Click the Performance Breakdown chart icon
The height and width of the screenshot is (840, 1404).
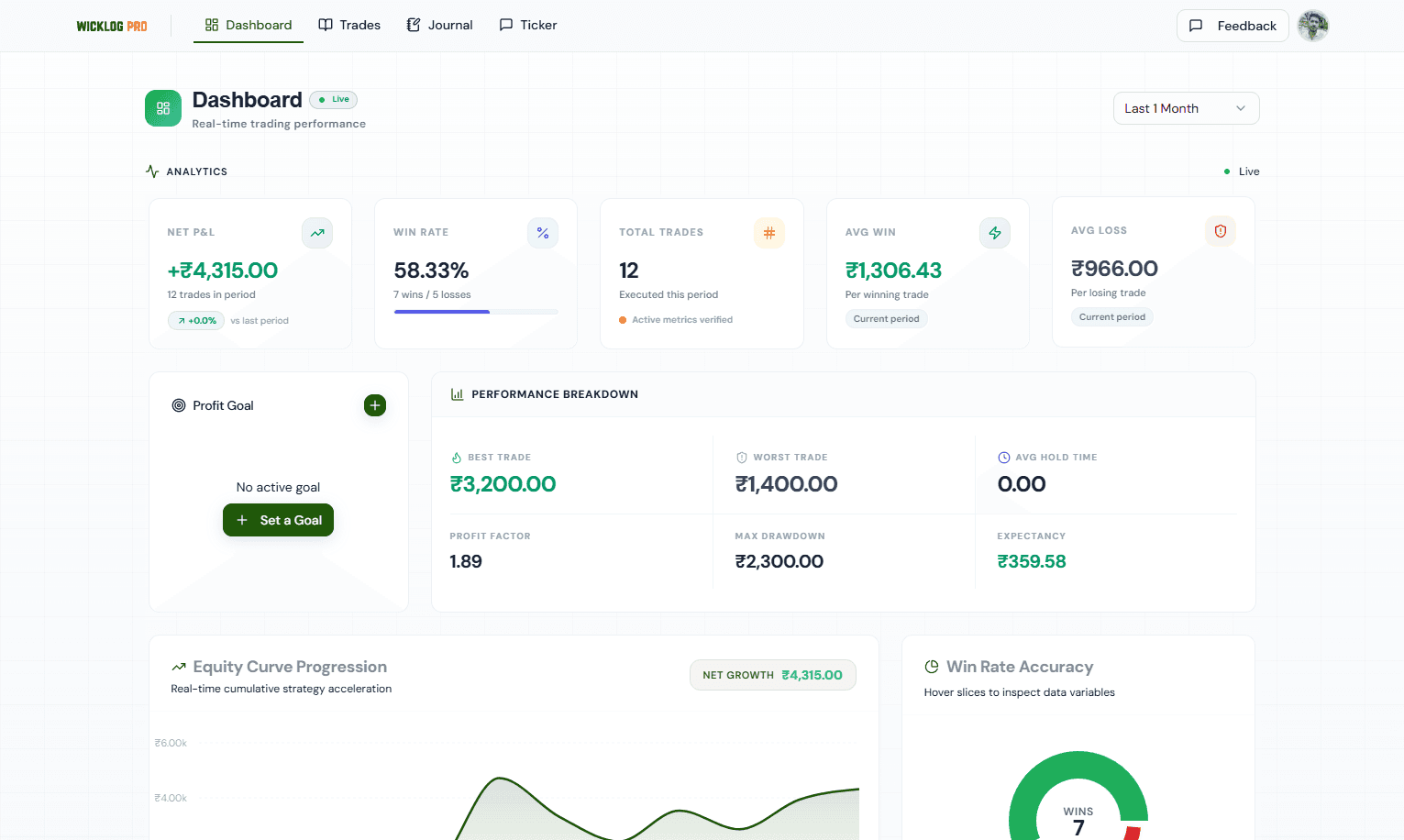(x=457, y=394)
